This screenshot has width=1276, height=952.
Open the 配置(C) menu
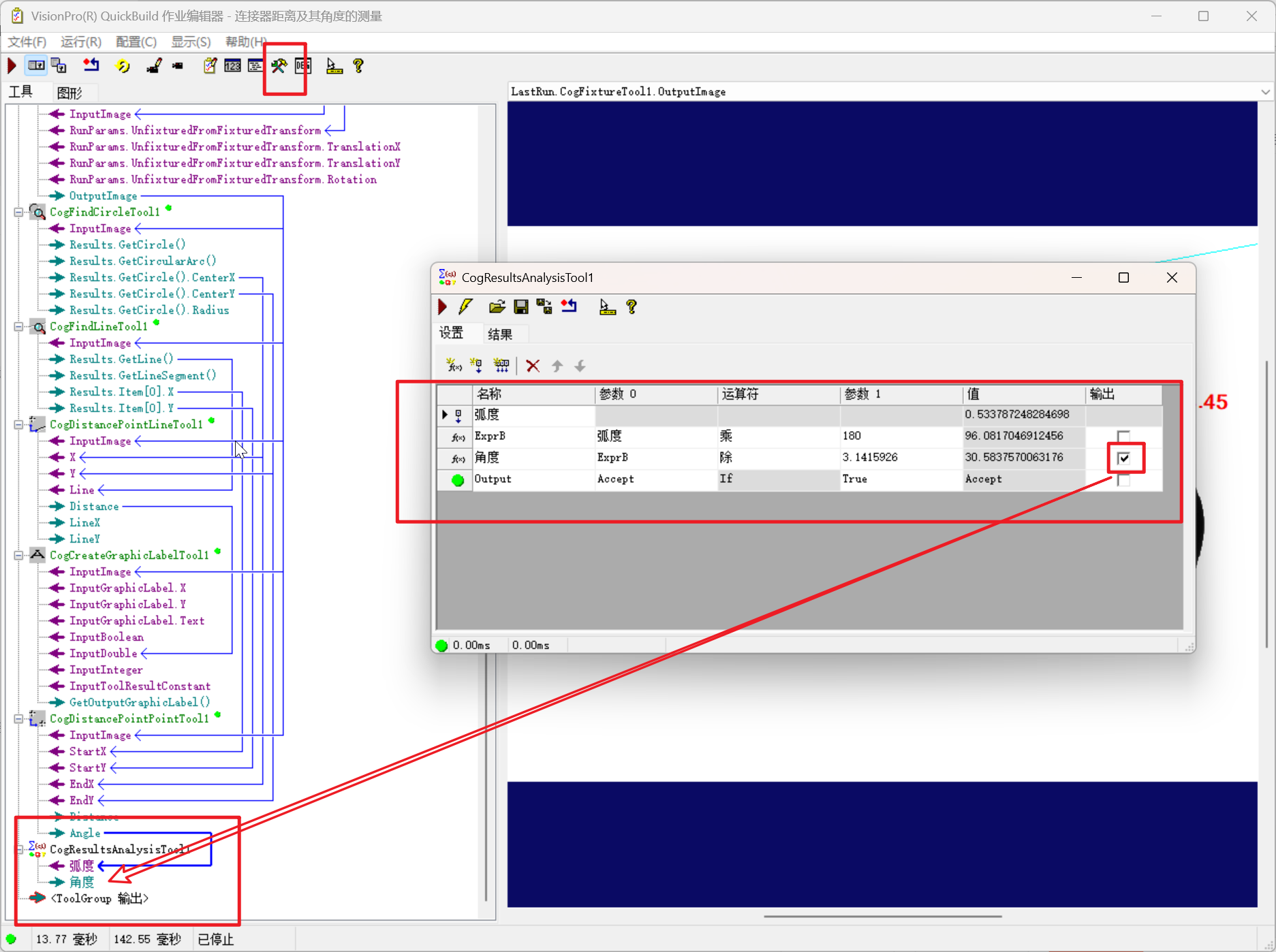pyautogui.click(x=136, y=42)
